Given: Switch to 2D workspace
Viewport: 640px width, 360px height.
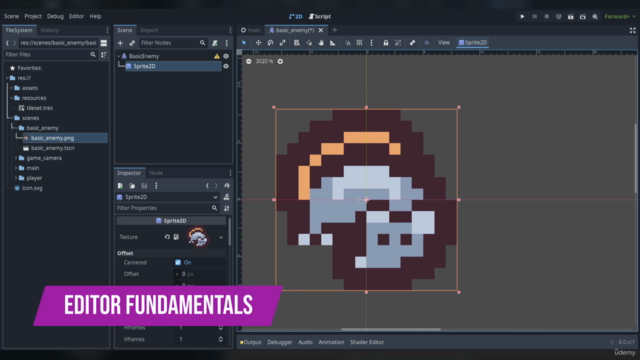Looking at the screenshot, I should pyautogui.click(x=296, y=16).
